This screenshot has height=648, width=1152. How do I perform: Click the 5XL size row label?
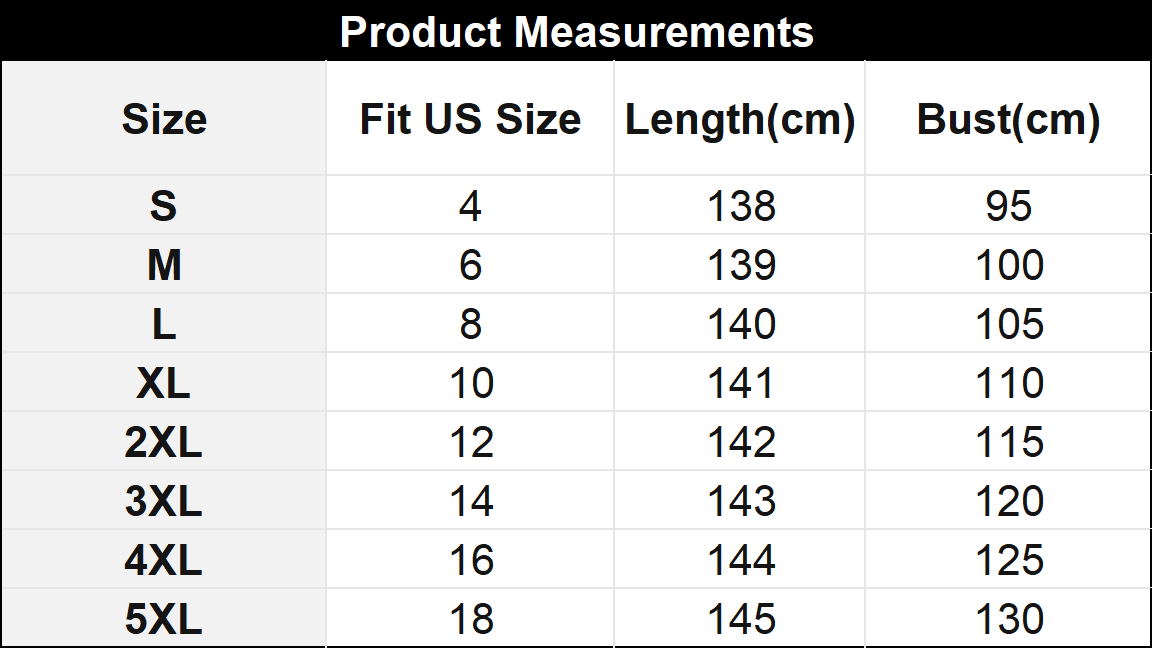[x=164, y=619]
